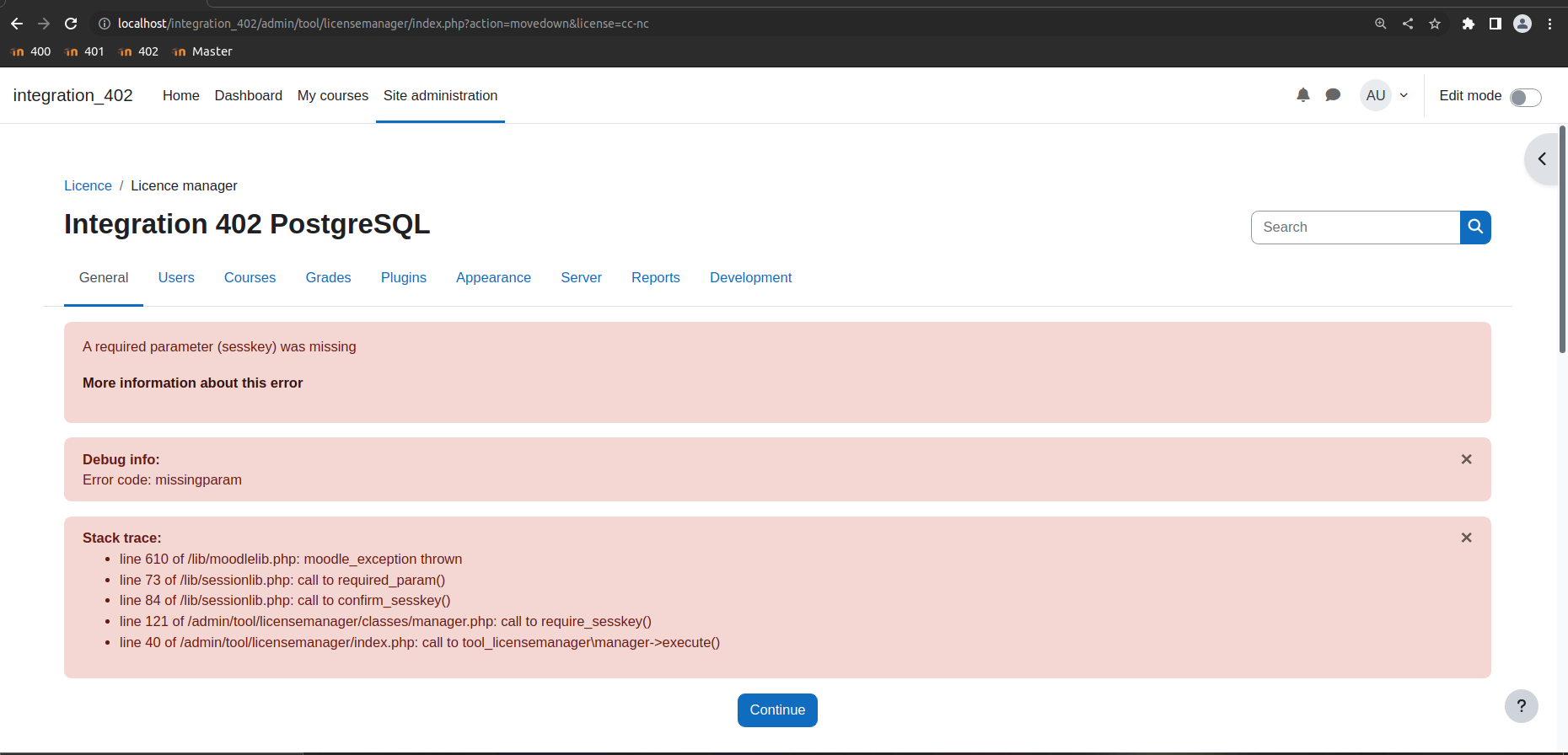Click 'Error code: missingparam' text
This screenshot has width=1568, height=755.
click(x=162, y=480)
